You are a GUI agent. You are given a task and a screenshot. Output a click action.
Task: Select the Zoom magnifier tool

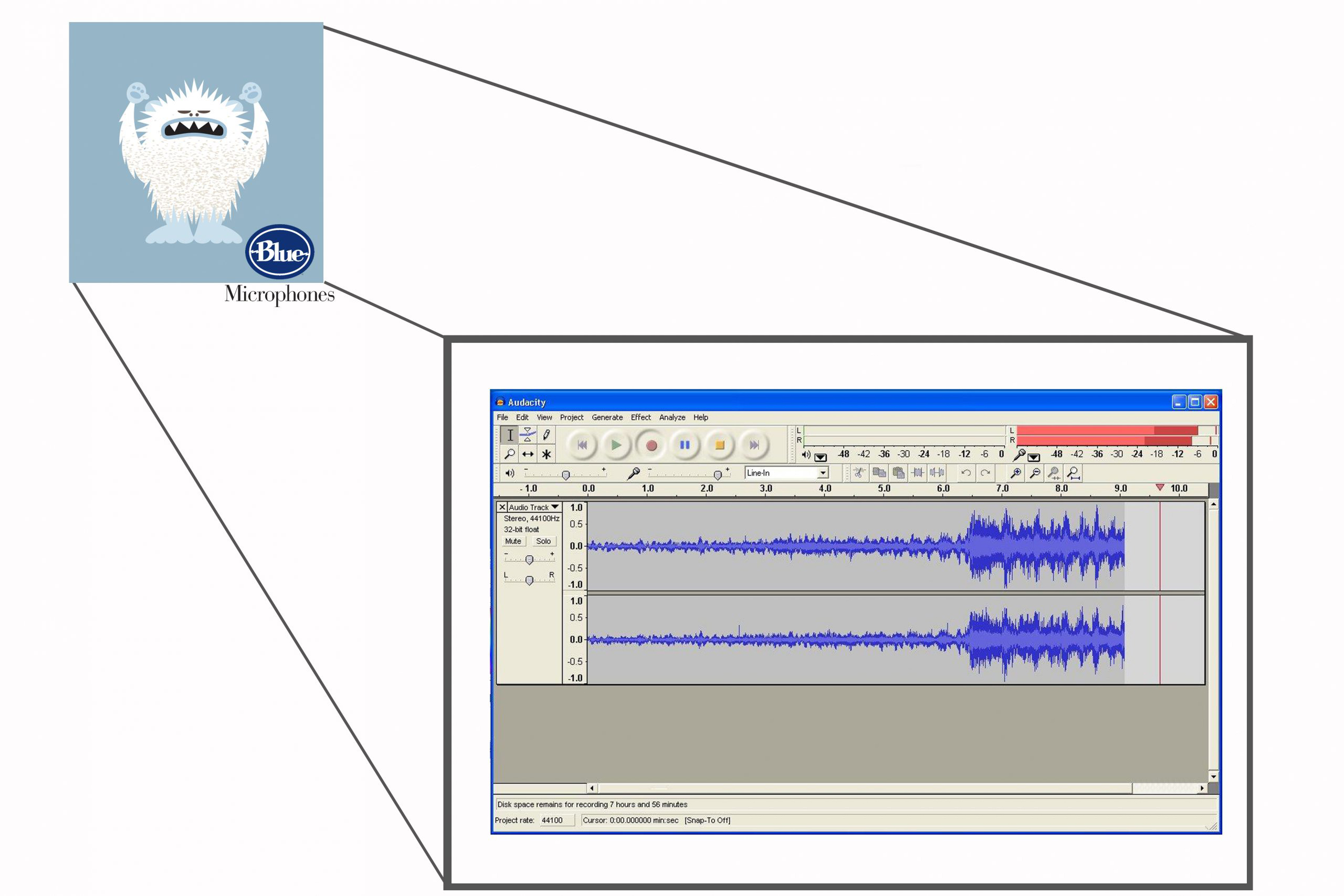[x=510, y=454]
